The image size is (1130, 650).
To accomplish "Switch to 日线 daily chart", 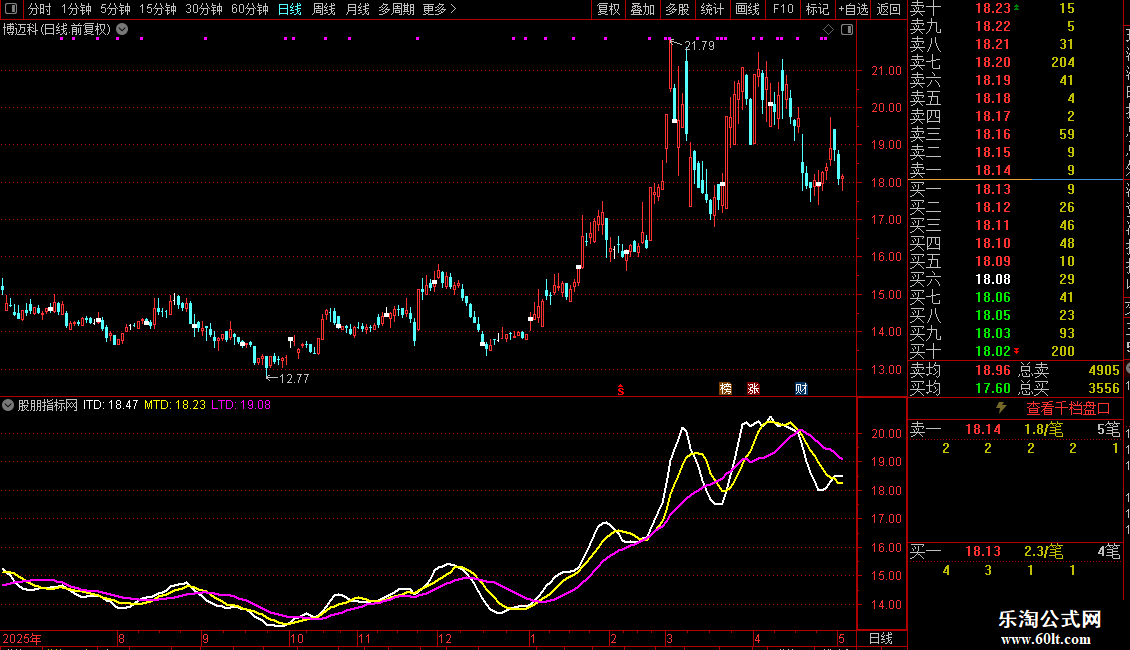I will [290, 9].
